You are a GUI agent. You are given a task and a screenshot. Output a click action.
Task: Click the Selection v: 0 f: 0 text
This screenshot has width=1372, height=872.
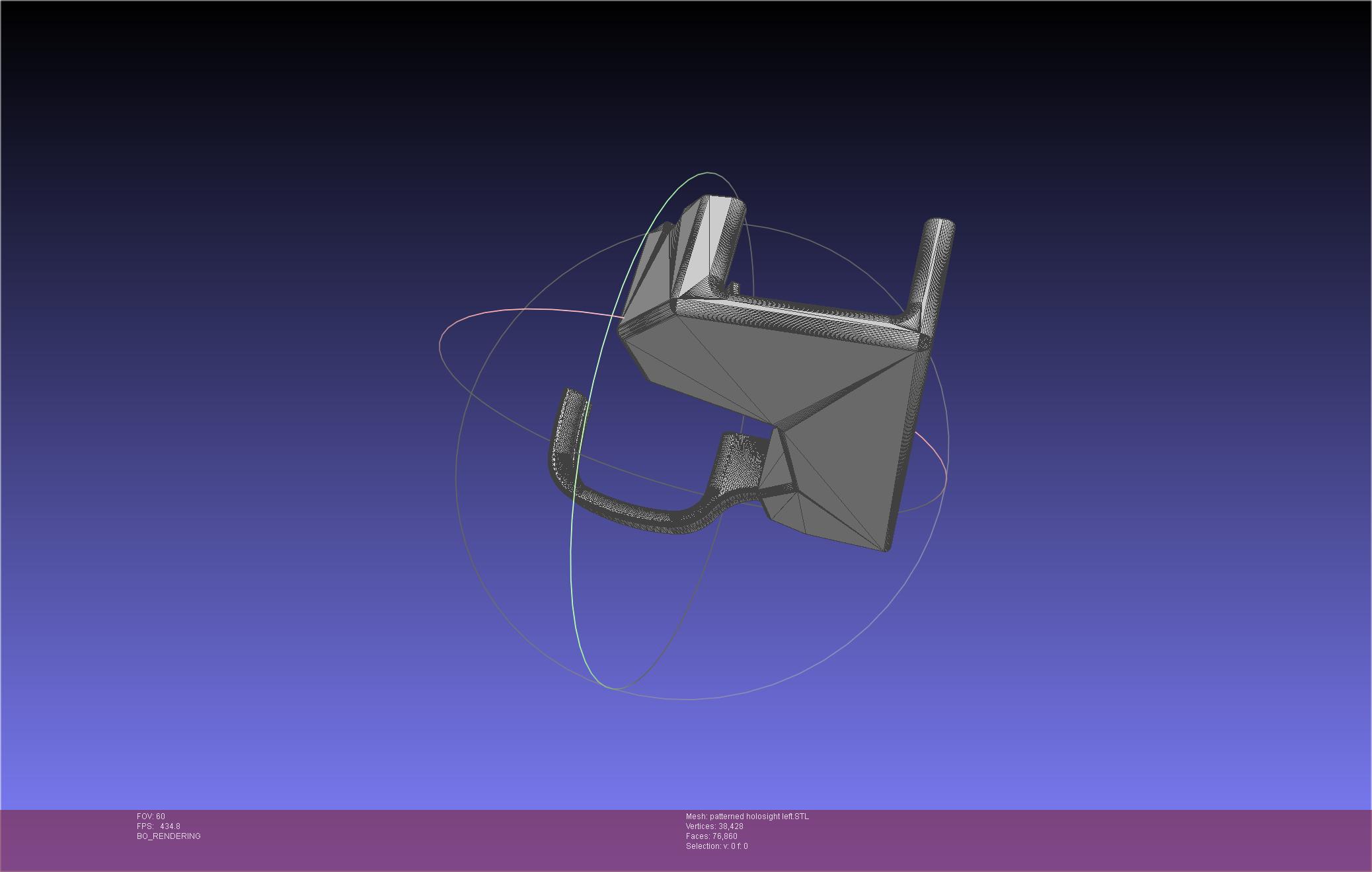pyautogui.click(x=716, y=846)
